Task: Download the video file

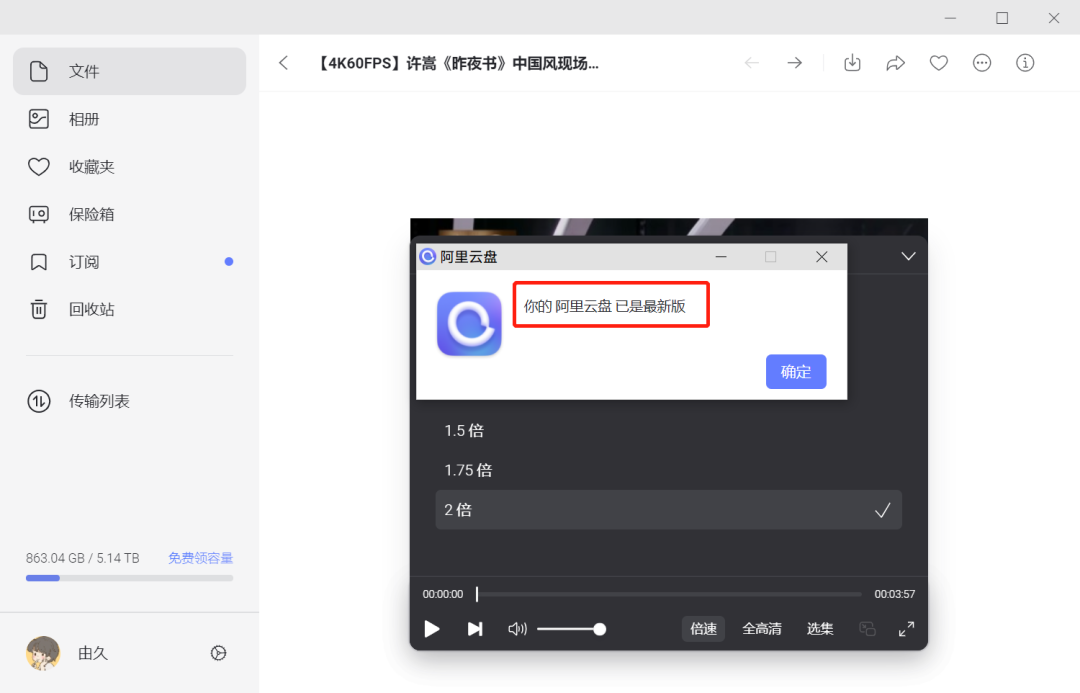Action: [852, 63]
